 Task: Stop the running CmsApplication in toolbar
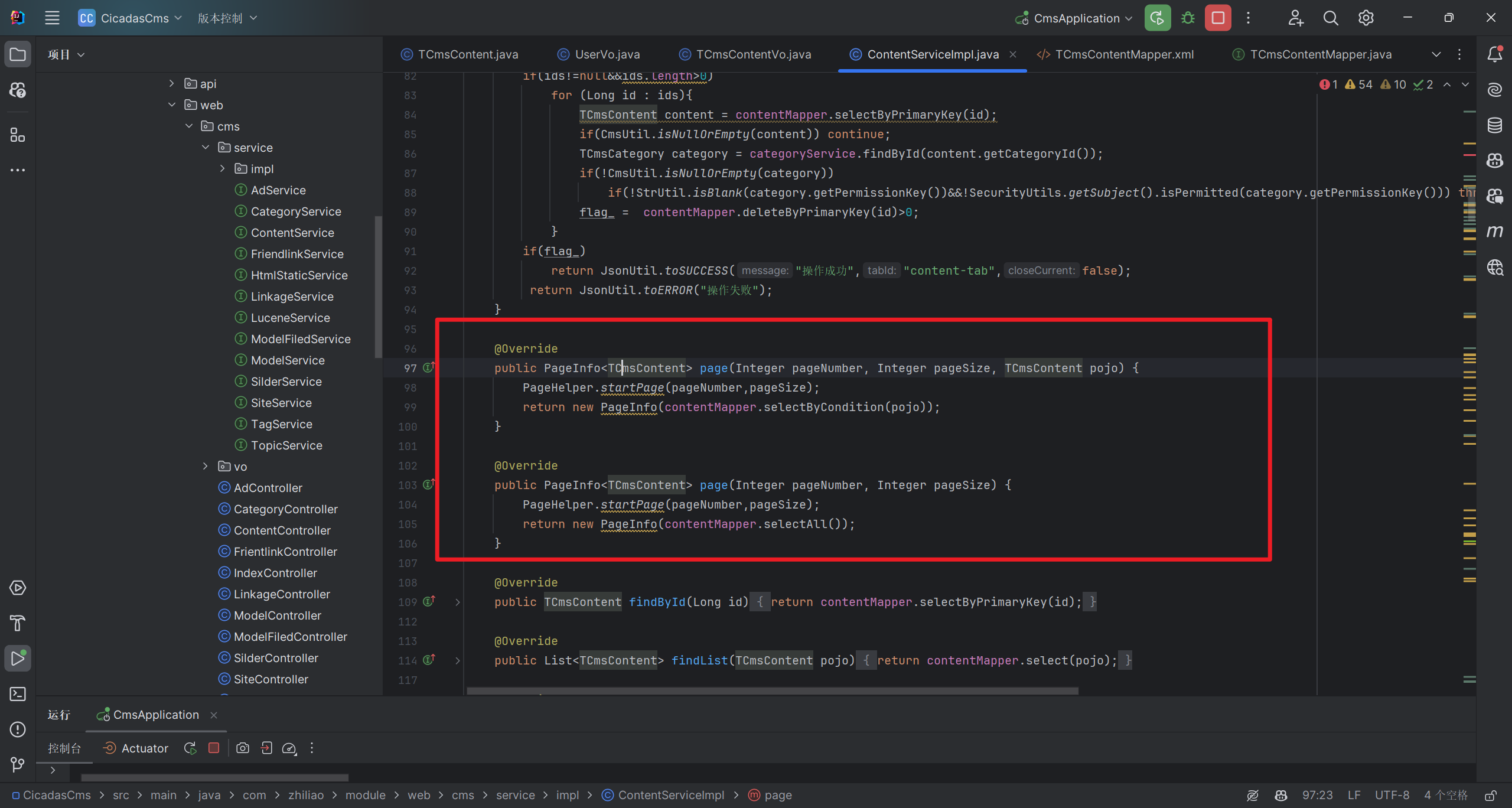[1218, 18]
